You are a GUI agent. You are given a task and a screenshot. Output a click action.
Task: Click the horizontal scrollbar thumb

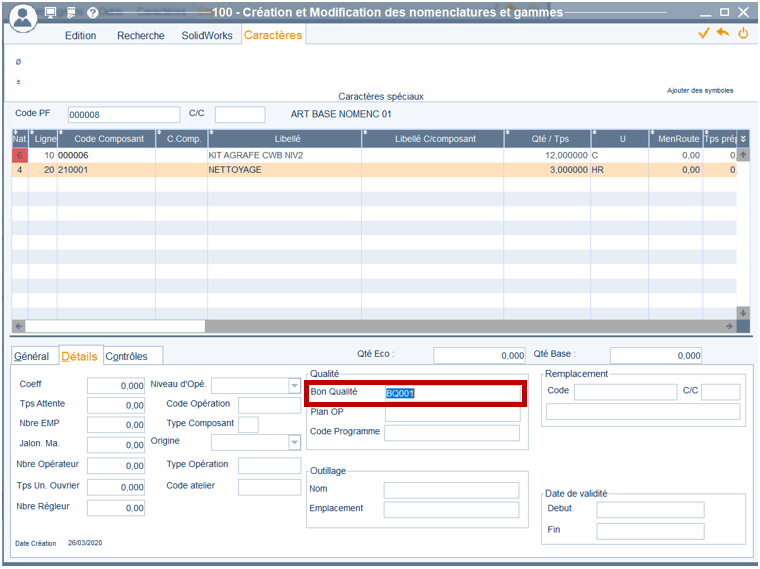pyautogui.click(x=115, y=326)
